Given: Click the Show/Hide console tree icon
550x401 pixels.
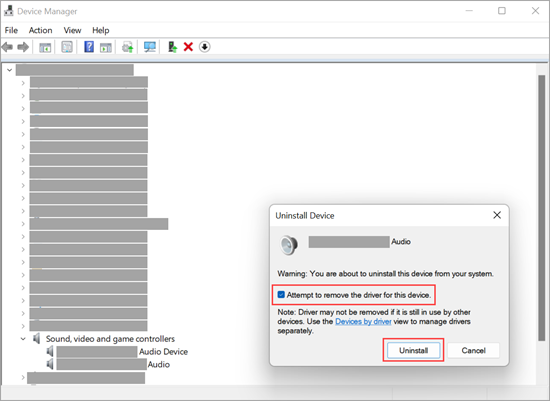Looking at the screenshot, I should tap(45, 47).
